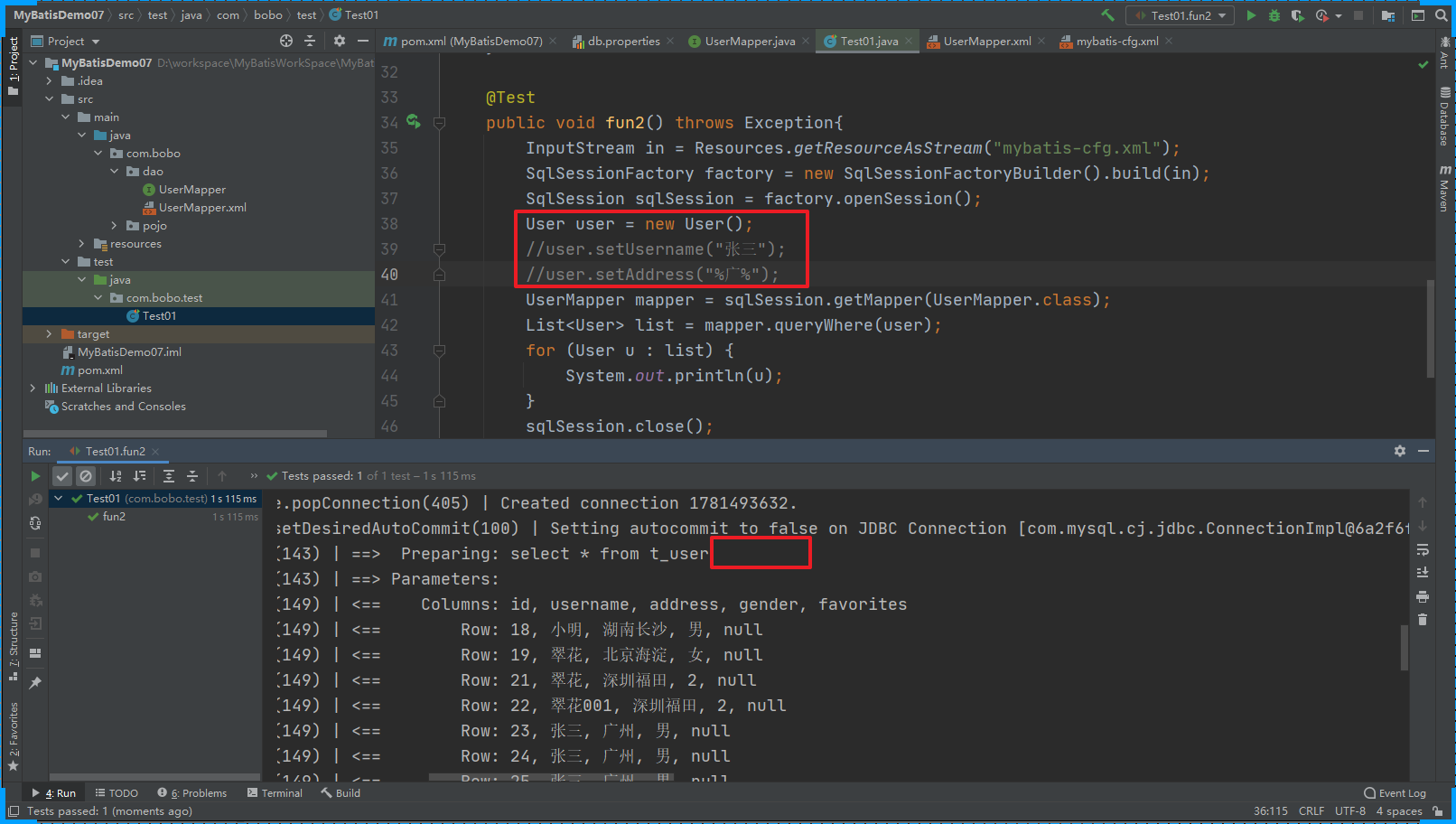Select fun2 in test results tree
The image size is (1456, 824).
click(114, 517)
